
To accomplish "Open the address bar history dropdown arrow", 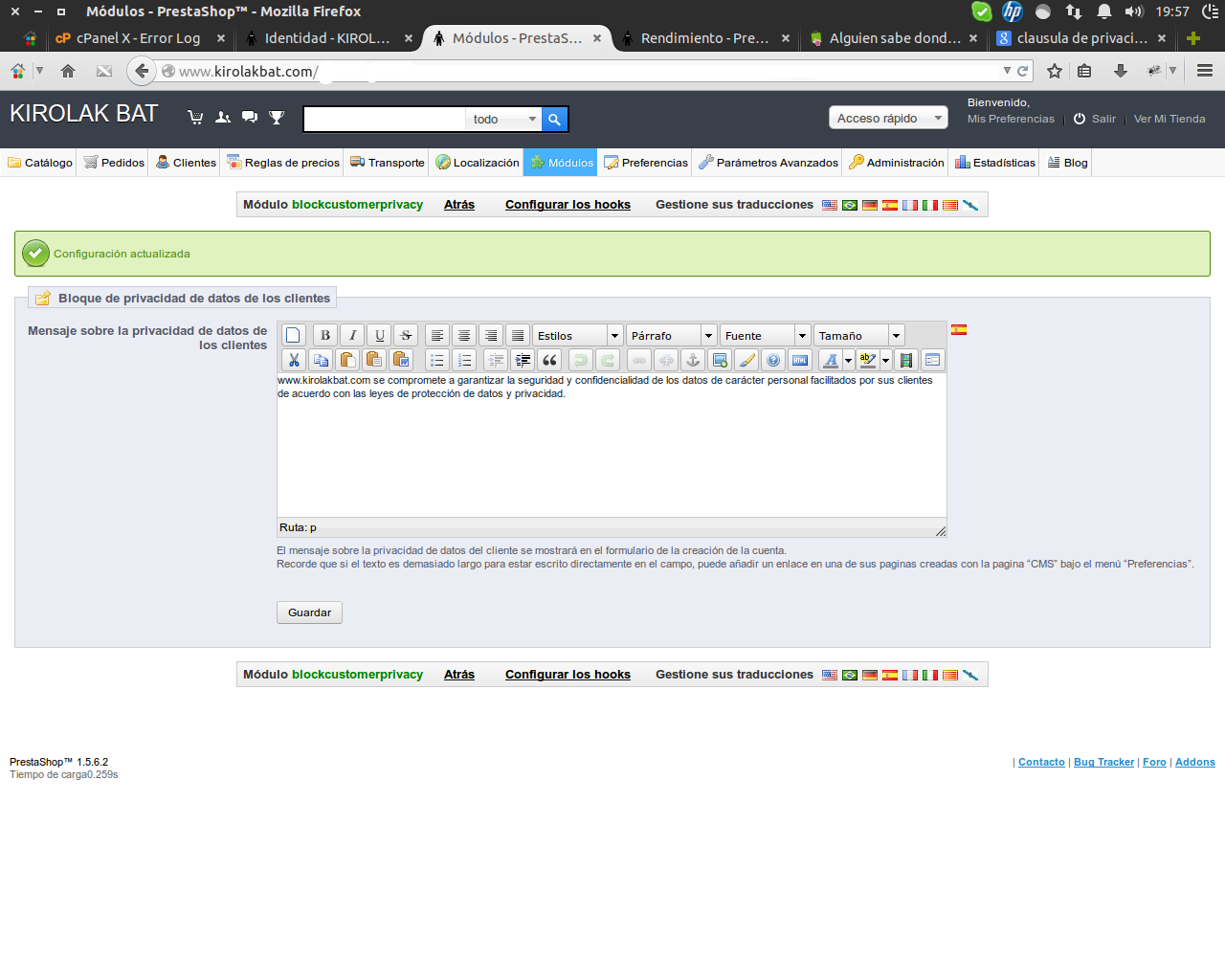I will [1007, 71].
